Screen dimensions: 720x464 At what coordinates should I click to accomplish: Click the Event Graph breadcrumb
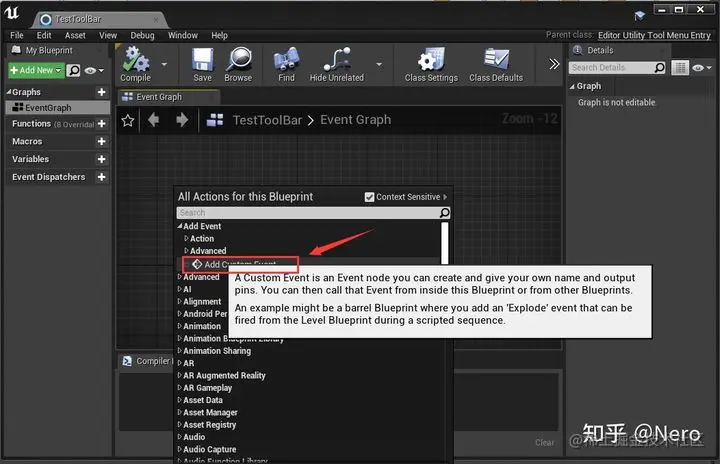coord(356,120)
